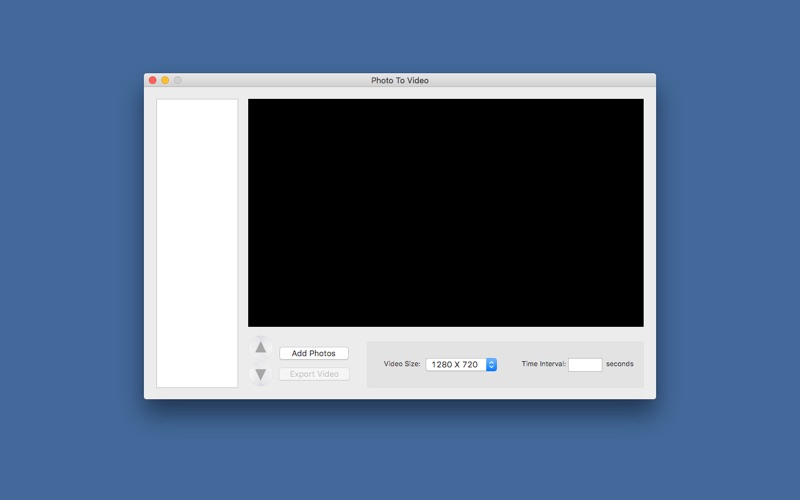This screenshot has height=500, width=800.
Task: Click the move photo up arrow
Action: (261, 347)
